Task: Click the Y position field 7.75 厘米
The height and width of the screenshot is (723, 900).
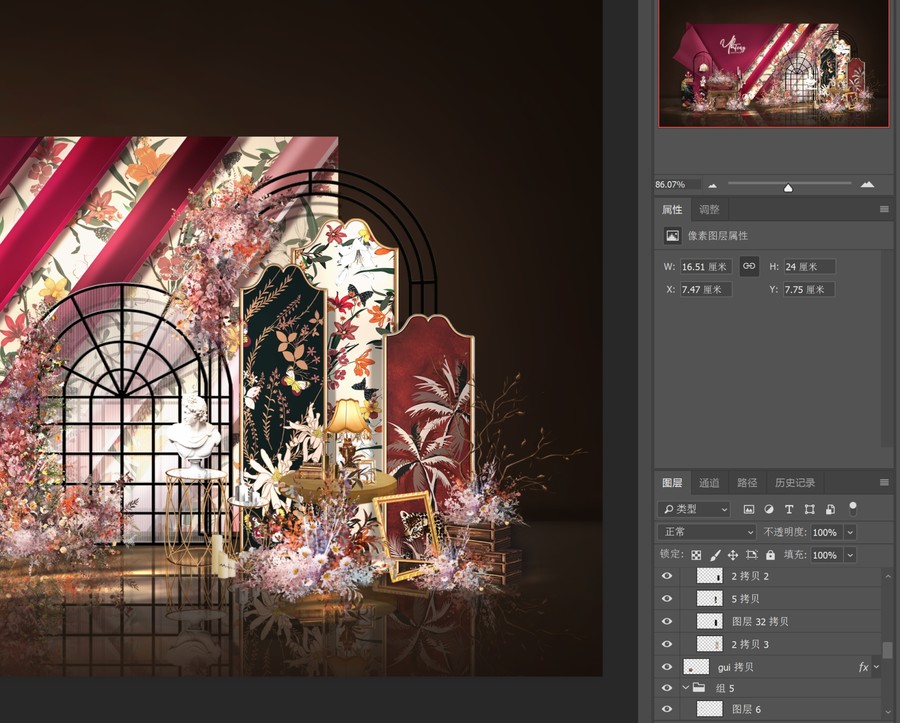Action: (x=809, y=289)
